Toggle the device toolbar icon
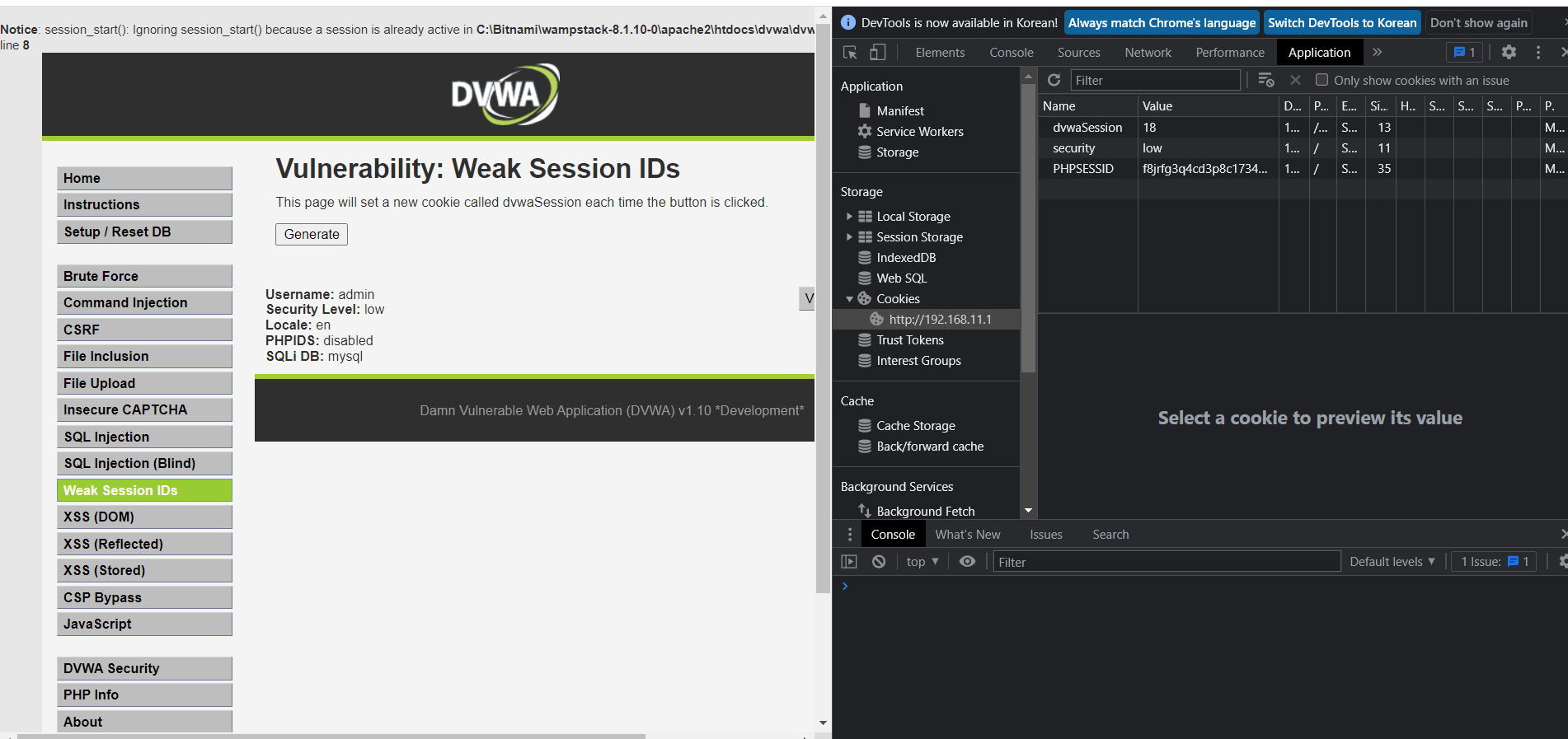1568x739 pixels. click(877, 53)
